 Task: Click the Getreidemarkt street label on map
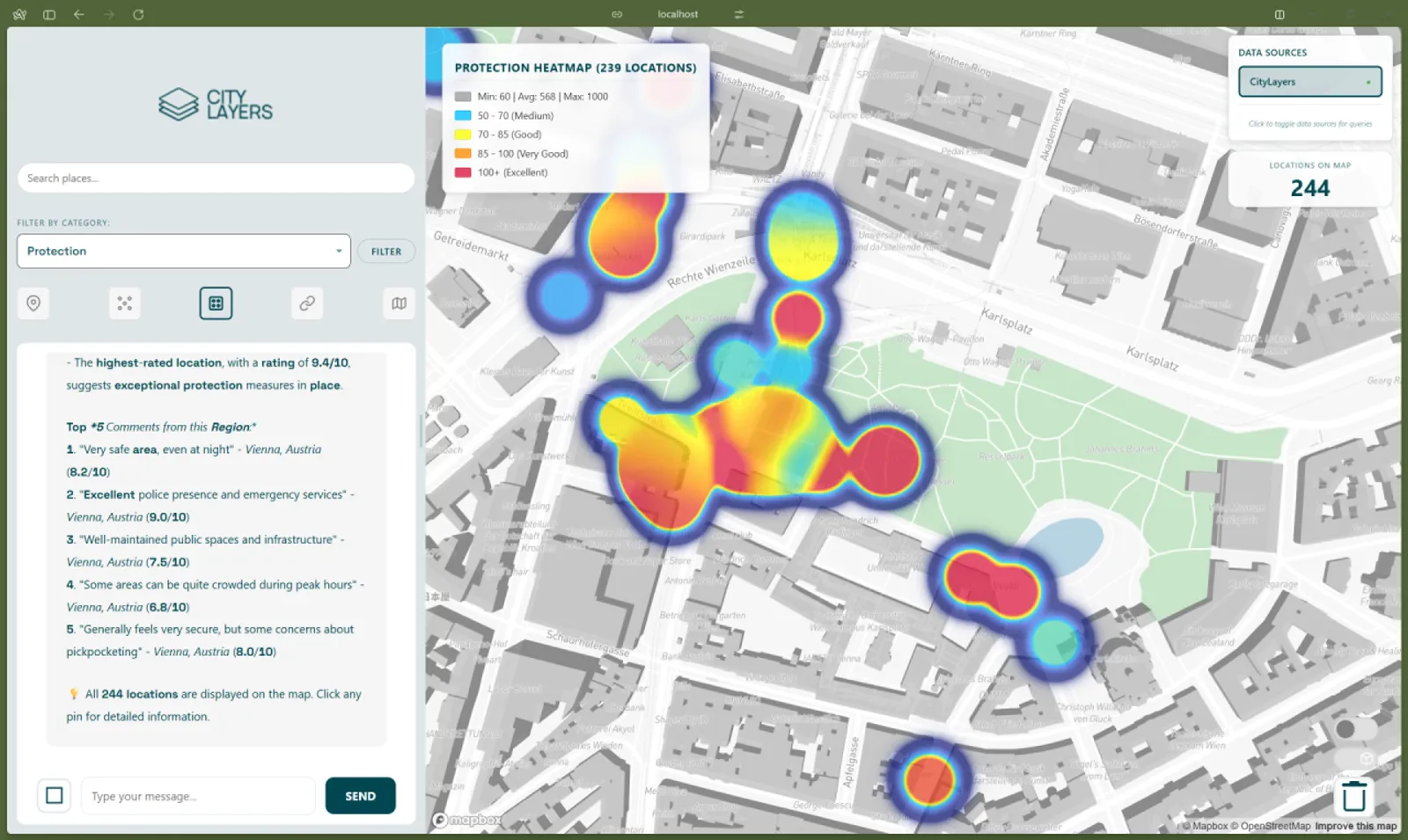click(471, 245)
